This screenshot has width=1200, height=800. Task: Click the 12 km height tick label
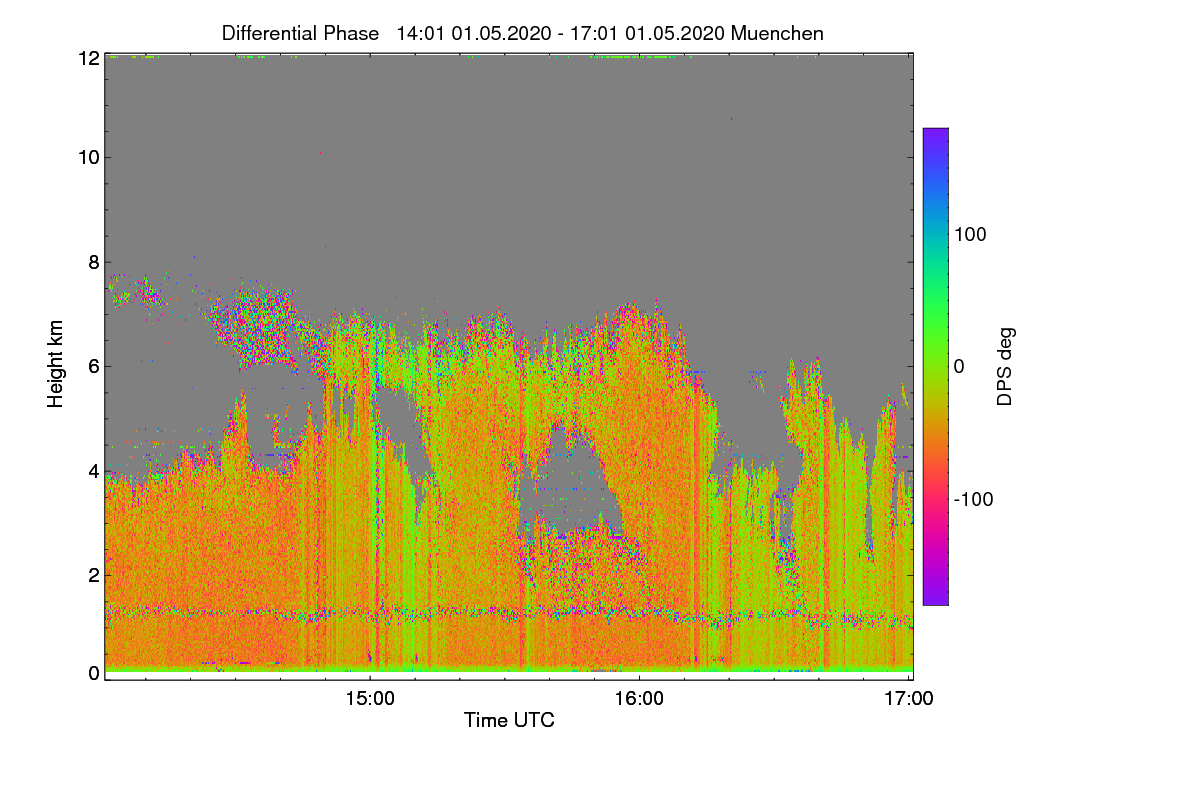click(x=87, y=58)
